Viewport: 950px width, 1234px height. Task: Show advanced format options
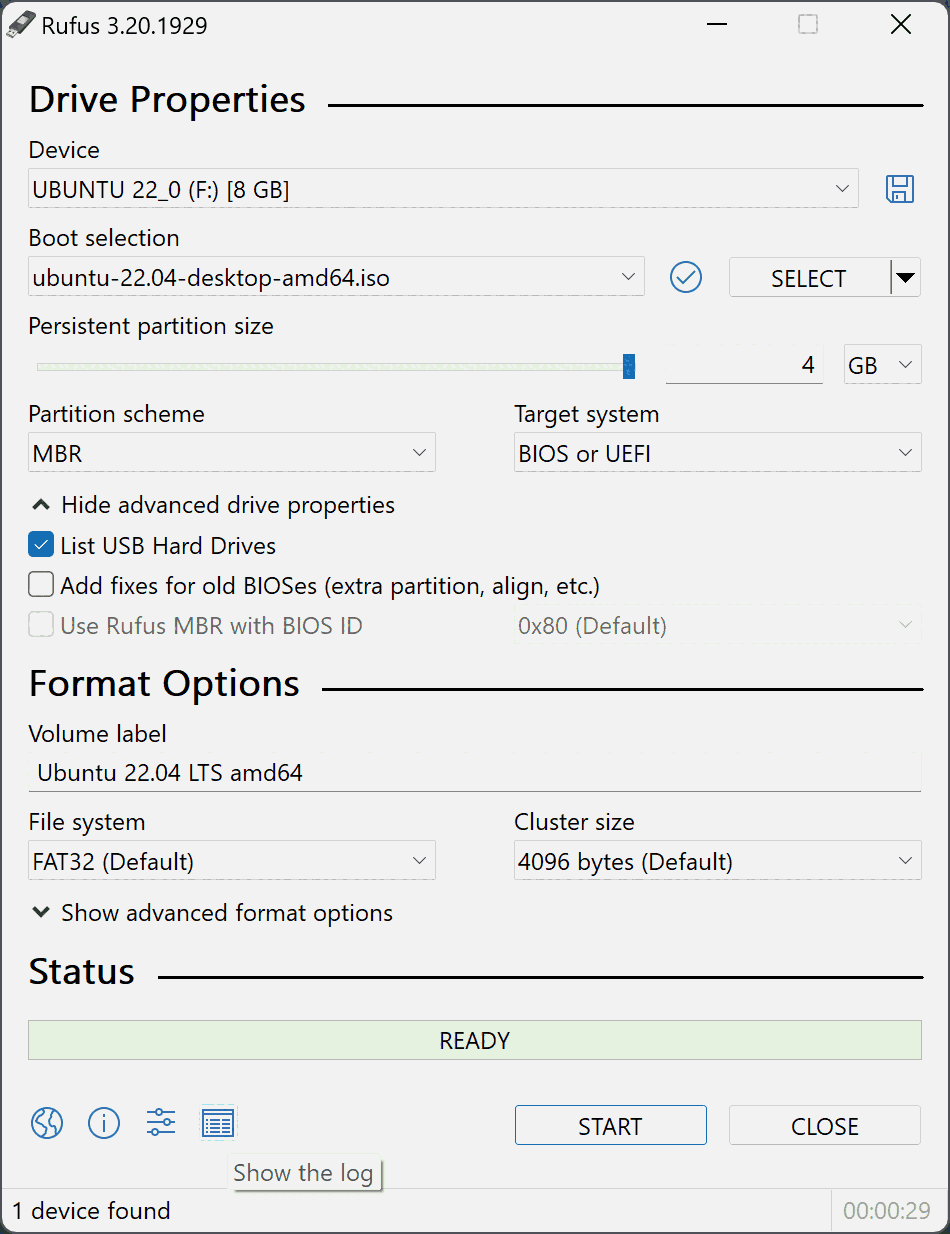click(213, 912)
